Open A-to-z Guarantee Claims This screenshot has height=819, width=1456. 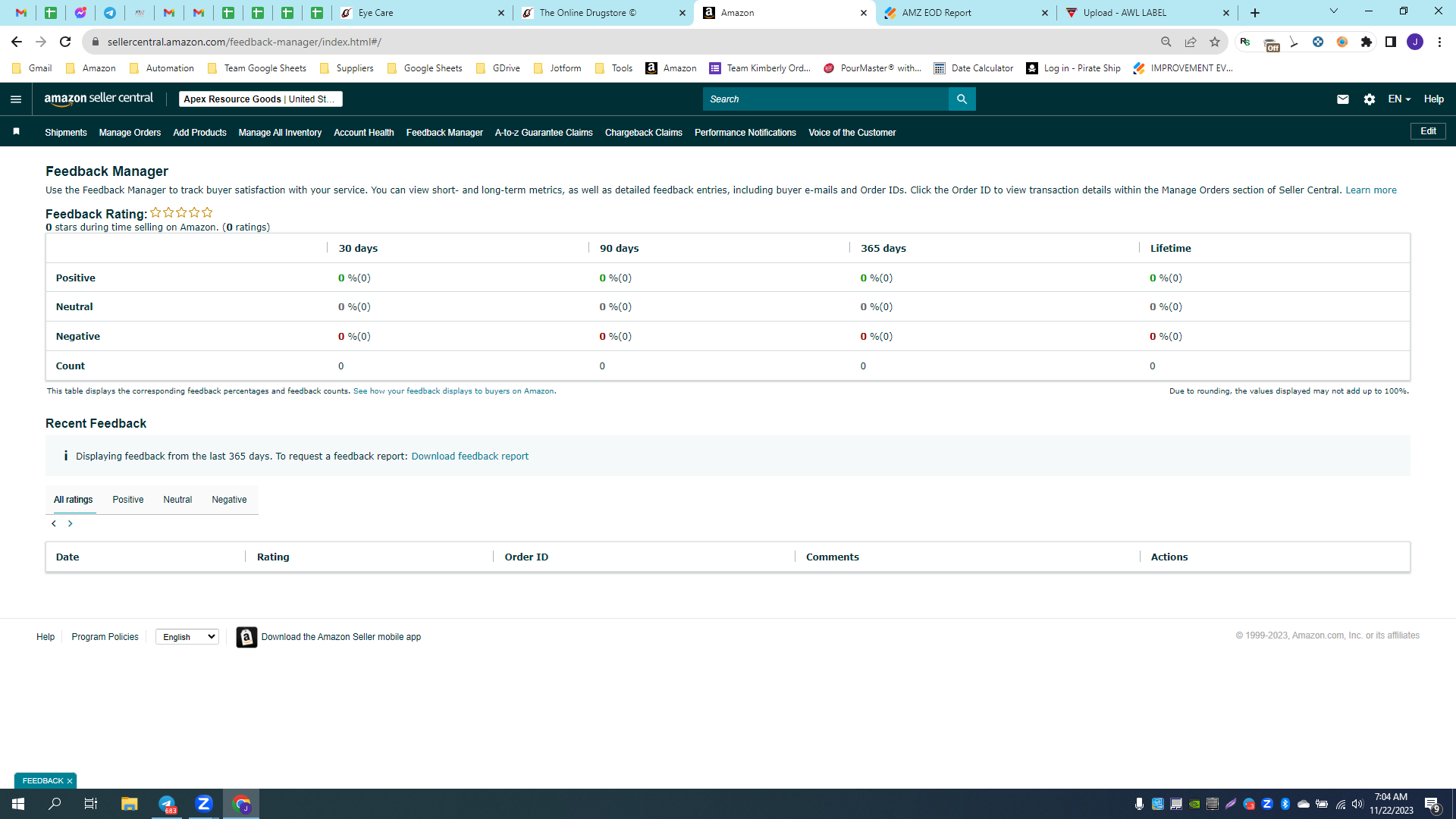click(544, 133)
